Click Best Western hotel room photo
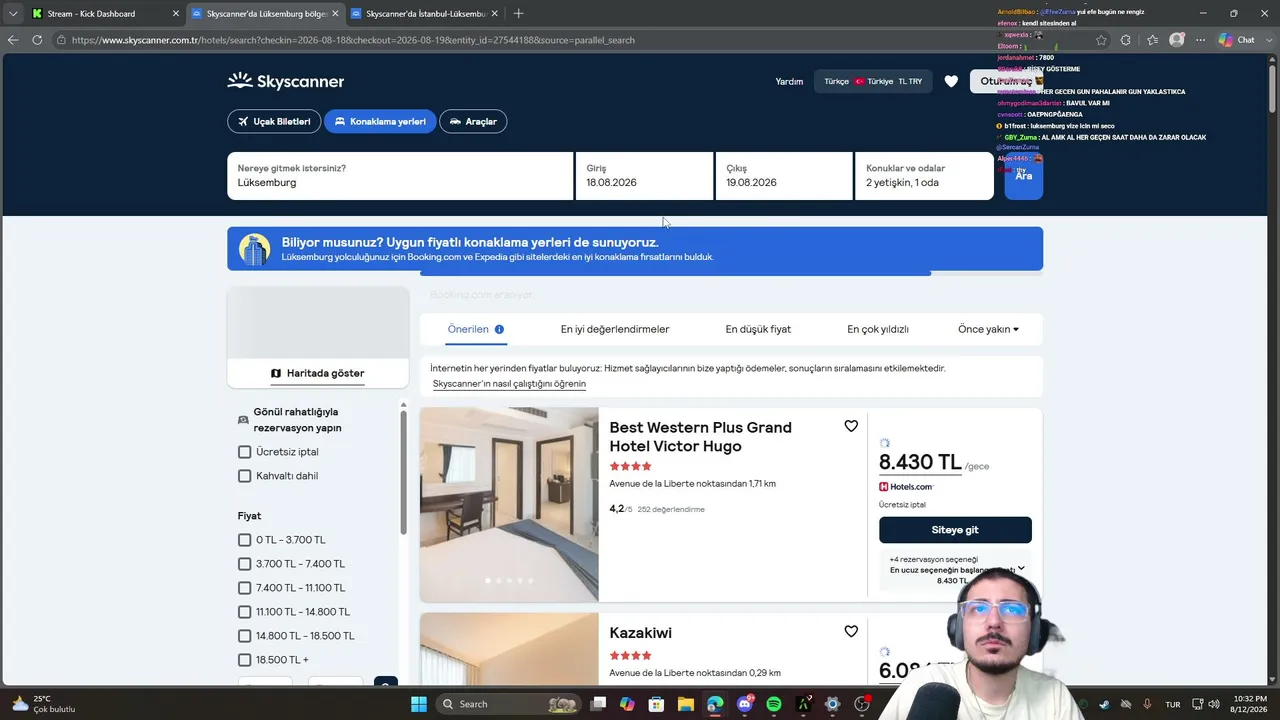Image resolution: width=1280 pixels, height=720 pixels. [509, 504]
